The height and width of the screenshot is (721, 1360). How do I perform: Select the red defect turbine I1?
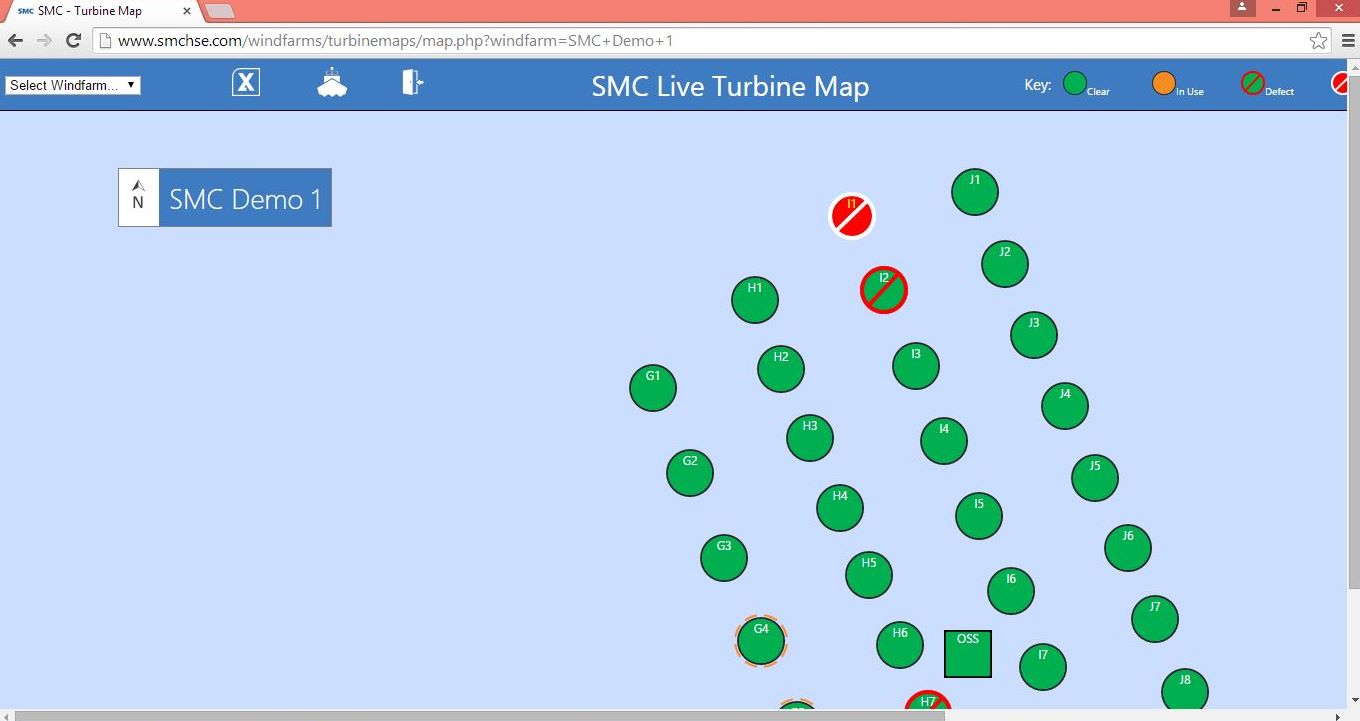click(852, 216)
